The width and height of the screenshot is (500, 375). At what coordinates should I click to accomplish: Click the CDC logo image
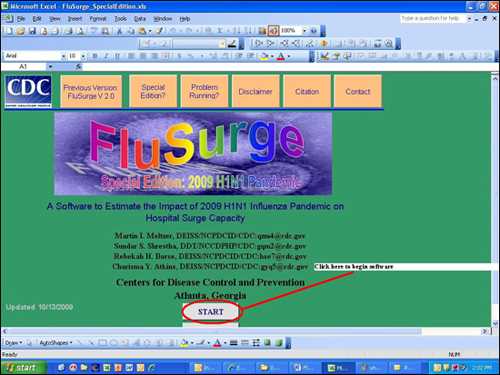(28, 92)
